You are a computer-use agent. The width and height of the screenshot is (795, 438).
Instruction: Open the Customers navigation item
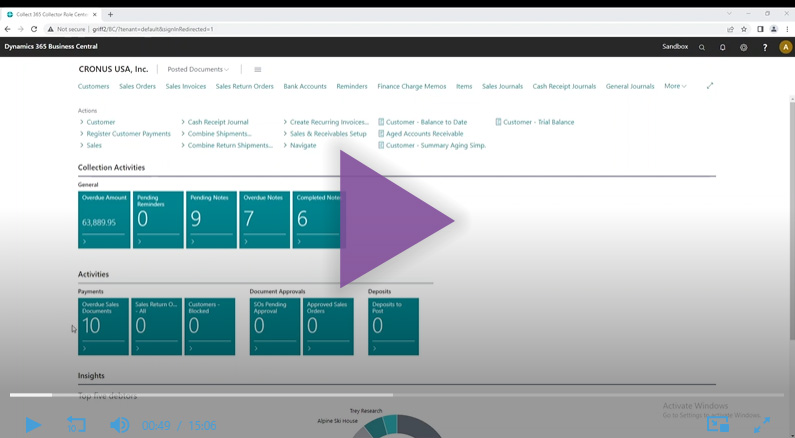[93, 86]
